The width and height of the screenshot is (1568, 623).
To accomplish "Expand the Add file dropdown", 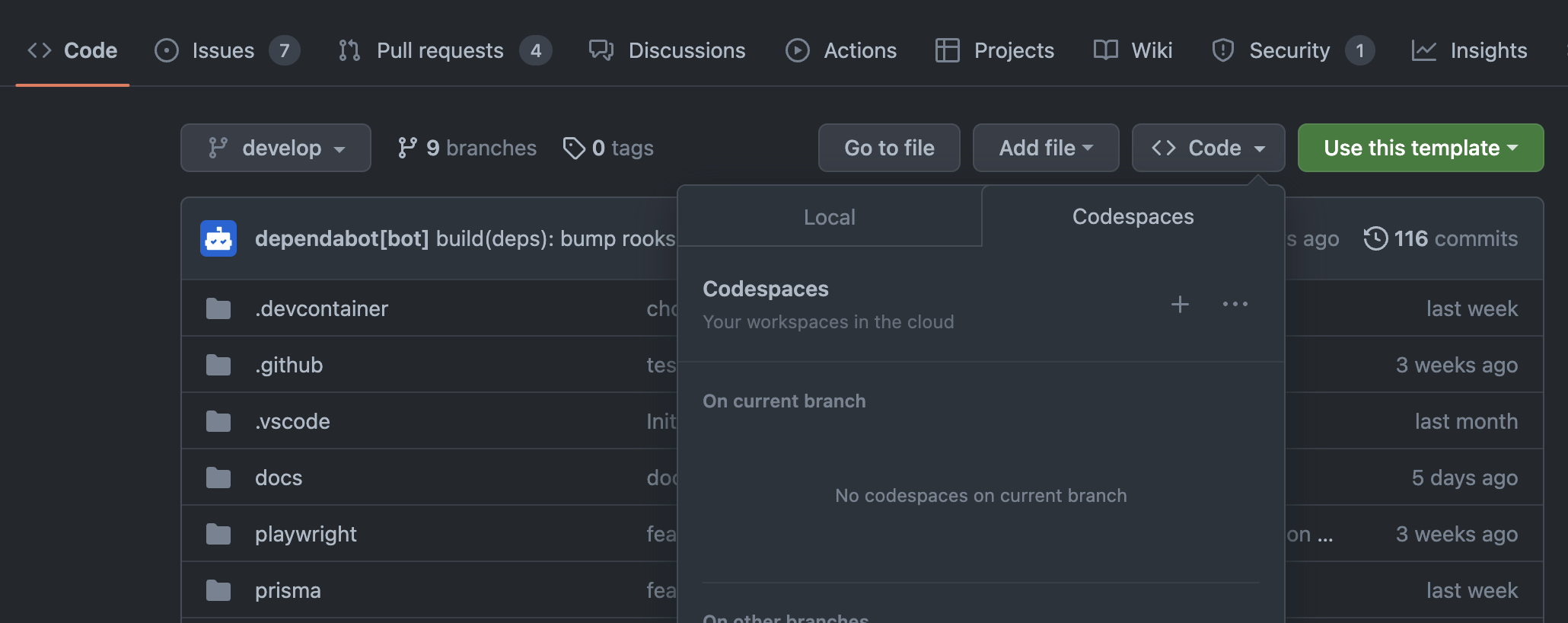I will coord(1046,148).
